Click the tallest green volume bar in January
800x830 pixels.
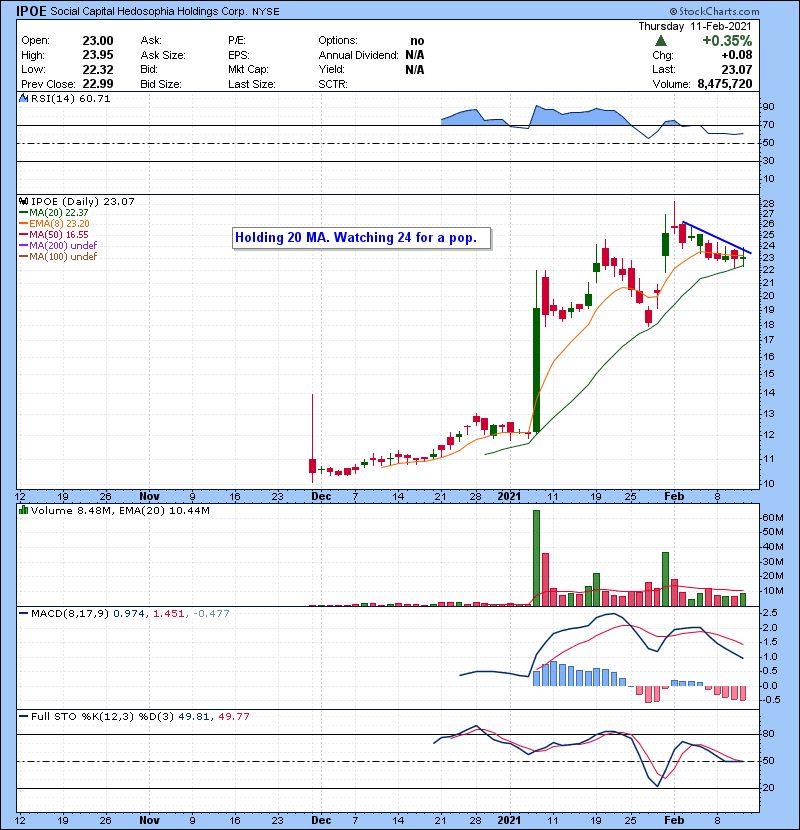[536, 558]
